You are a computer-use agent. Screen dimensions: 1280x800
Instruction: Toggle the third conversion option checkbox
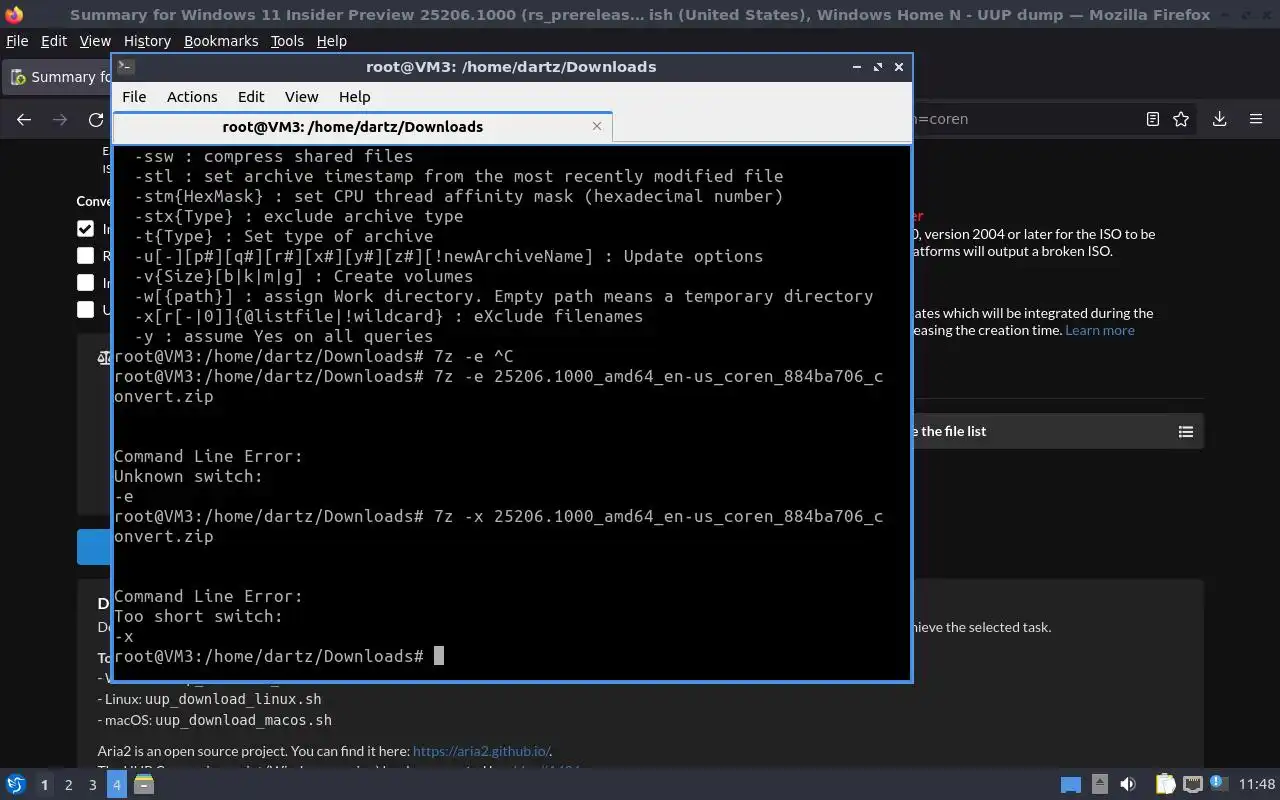[86, 283]
